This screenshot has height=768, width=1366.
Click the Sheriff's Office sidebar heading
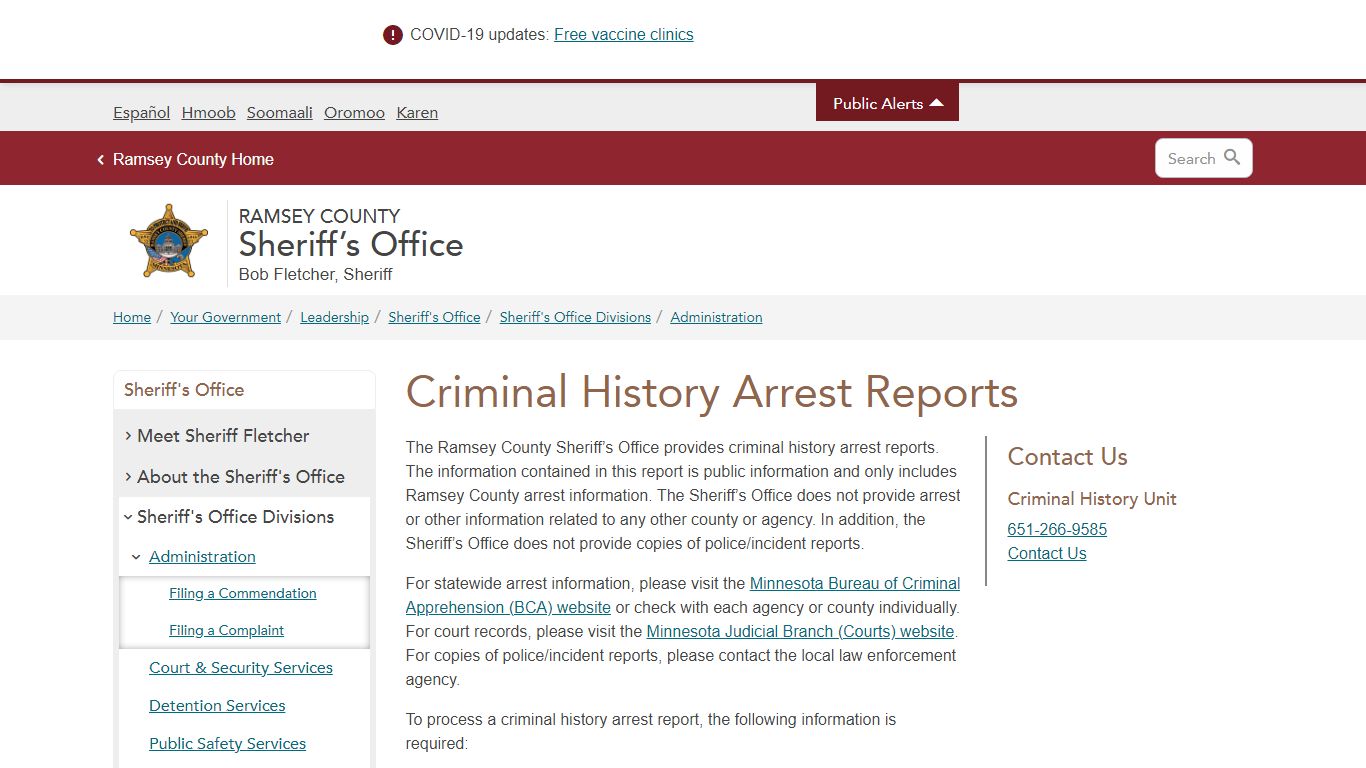[x=184, y=390]
